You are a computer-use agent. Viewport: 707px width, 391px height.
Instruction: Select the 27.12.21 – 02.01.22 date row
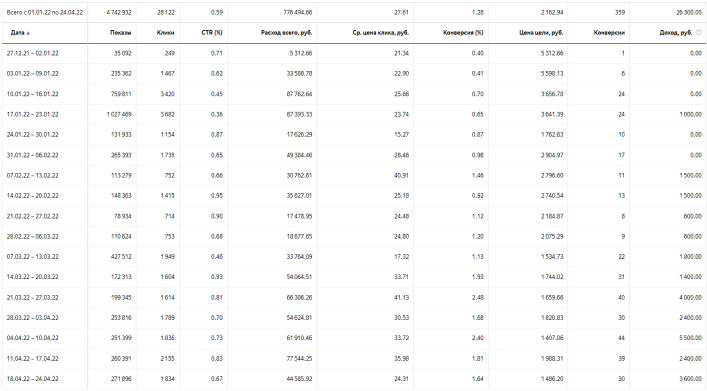354,53
